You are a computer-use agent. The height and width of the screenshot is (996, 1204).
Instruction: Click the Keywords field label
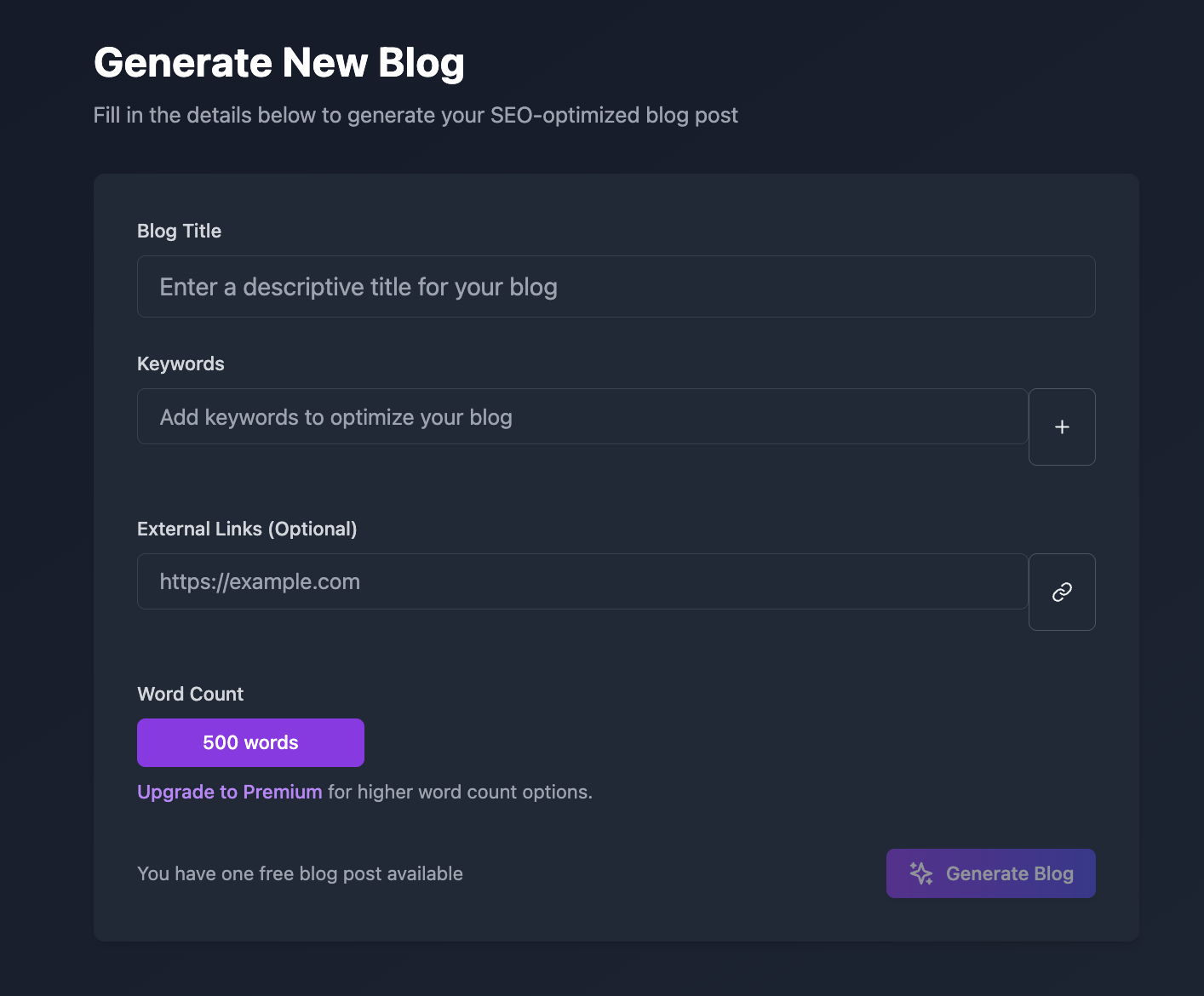181,363
